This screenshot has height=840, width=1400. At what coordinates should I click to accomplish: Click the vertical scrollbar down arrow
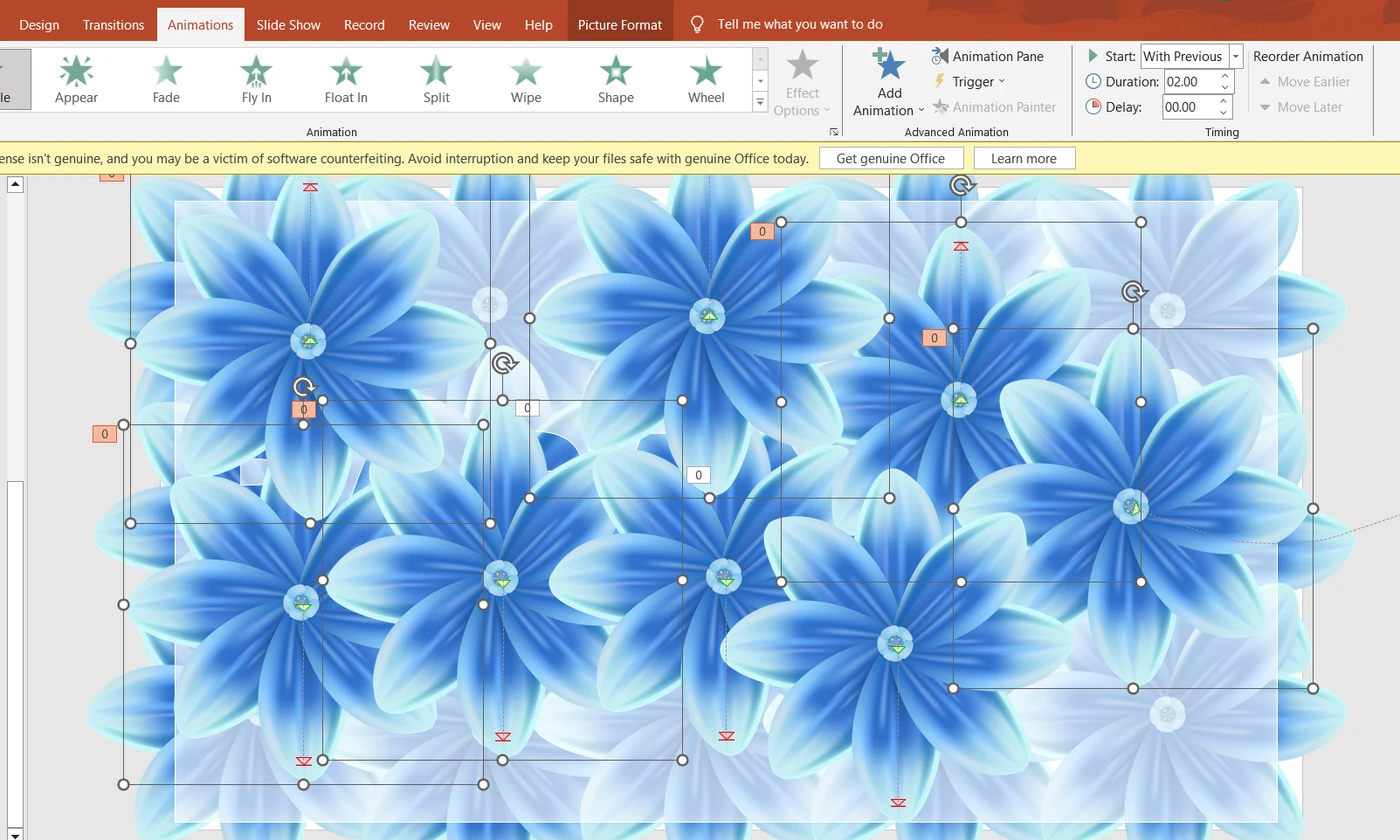click(x=15, y=834)
